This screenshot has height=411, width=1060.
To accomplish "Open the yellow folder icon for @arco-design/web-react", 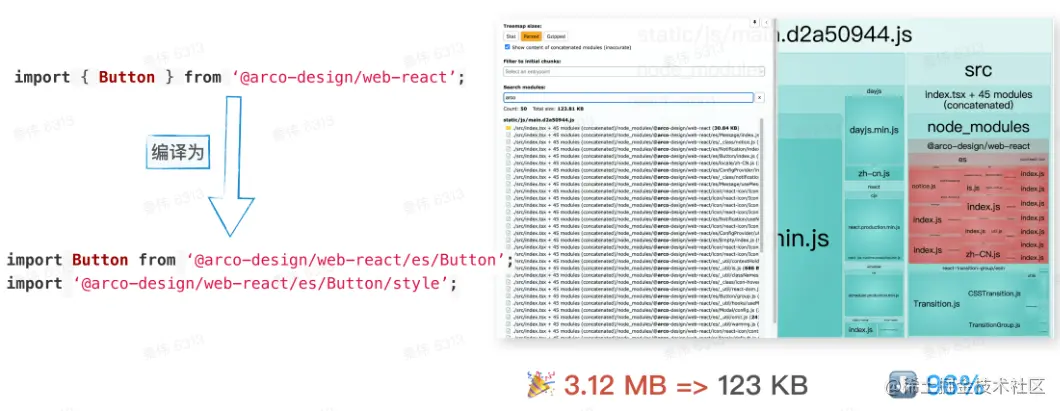I will [508, 128].
